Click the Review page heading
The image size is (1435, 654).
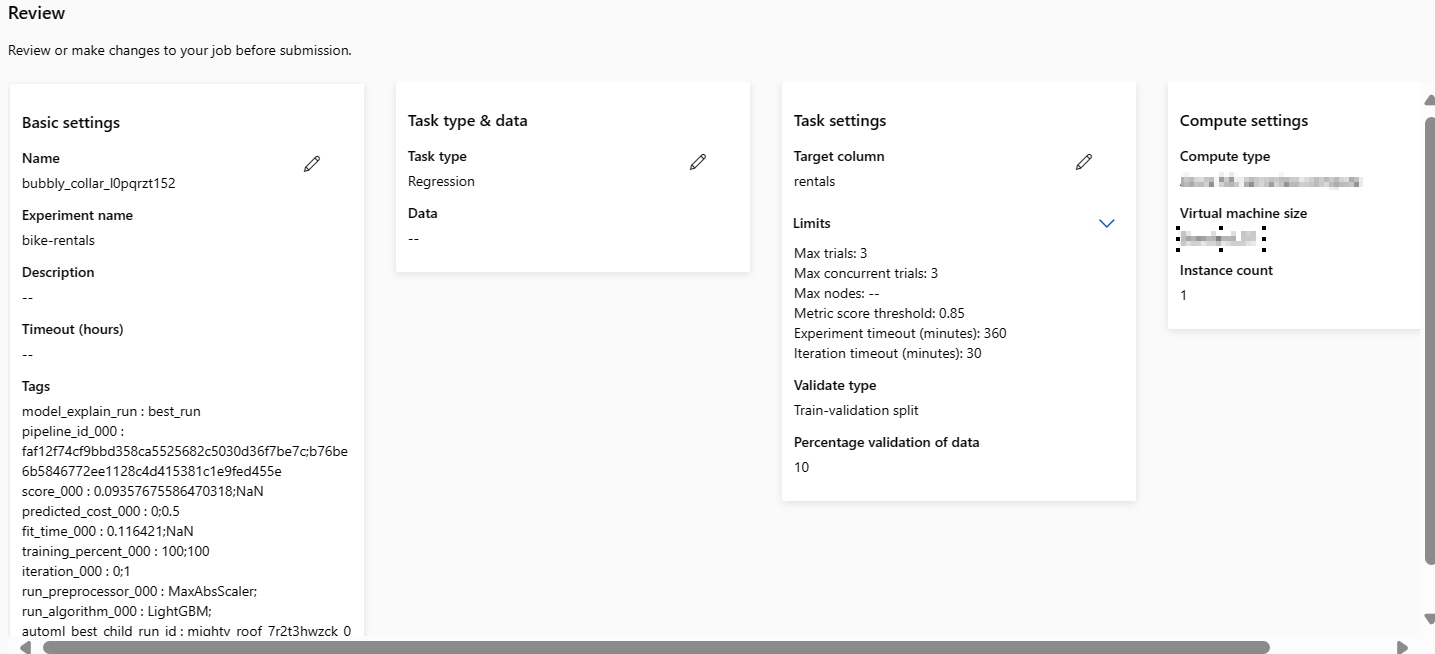click(x=37, y=13)
